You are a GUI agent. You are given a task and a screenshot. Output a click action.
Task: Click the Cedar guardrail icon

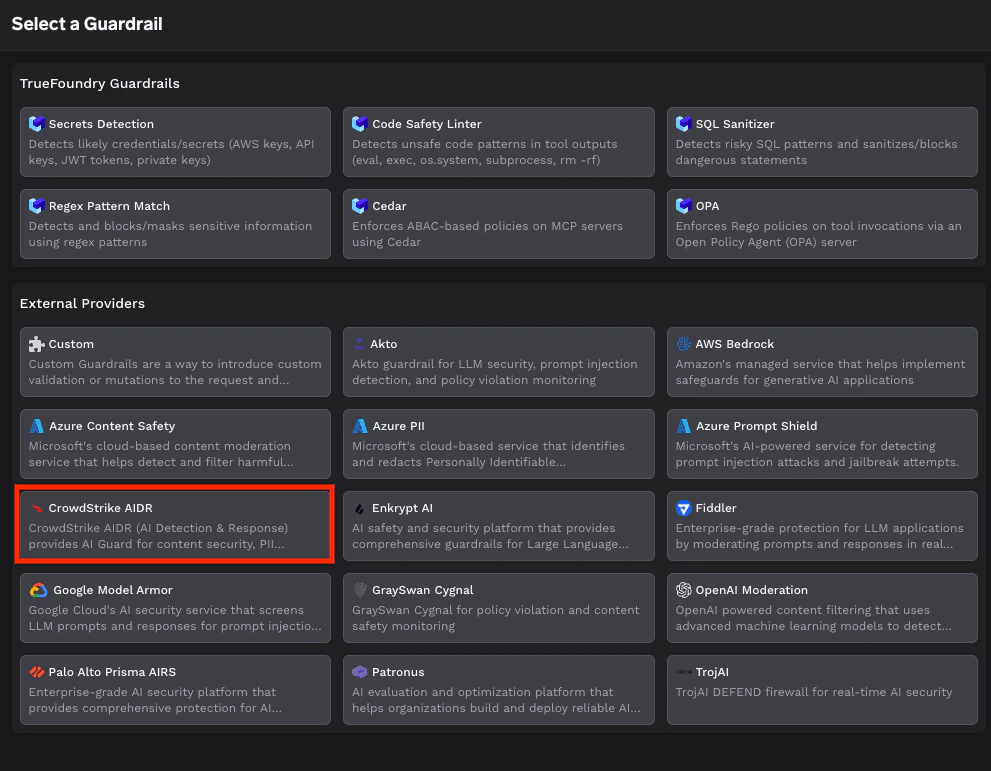pos(360,206)
